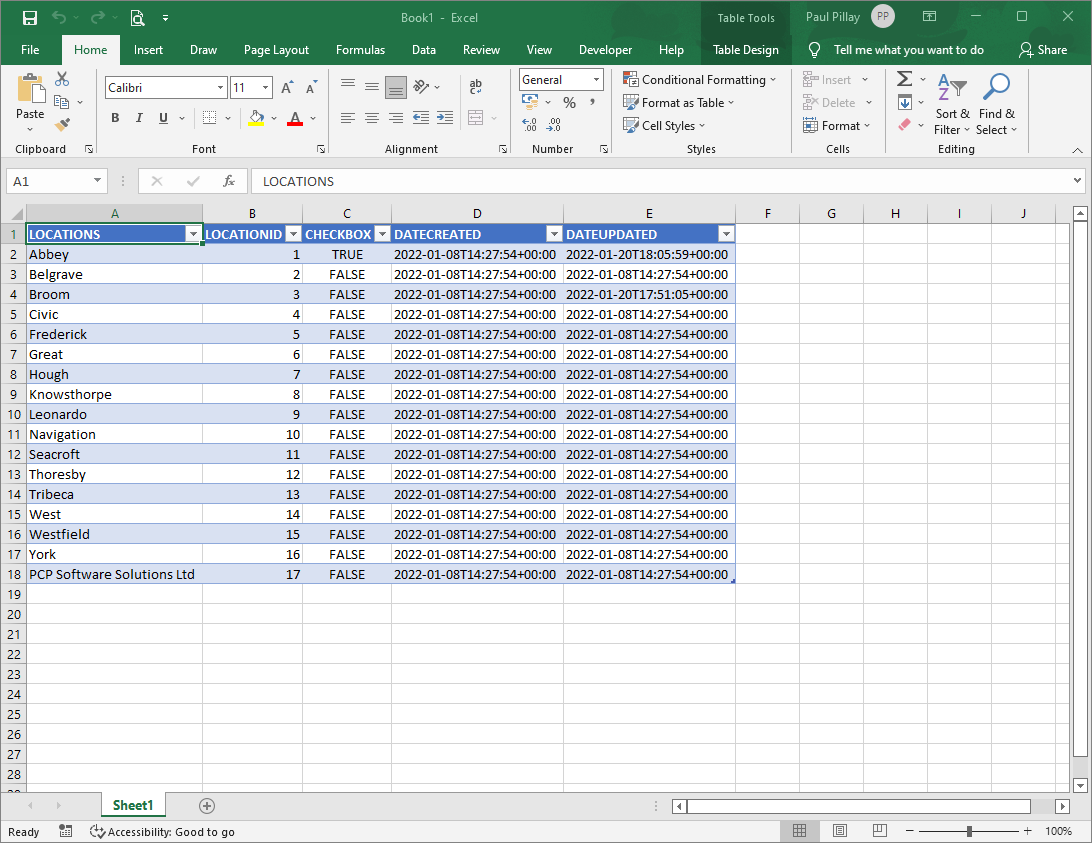Click the Percent Style icon
Image resolution: width=1092 pixels, height=843 pixels.
[570, 103]
